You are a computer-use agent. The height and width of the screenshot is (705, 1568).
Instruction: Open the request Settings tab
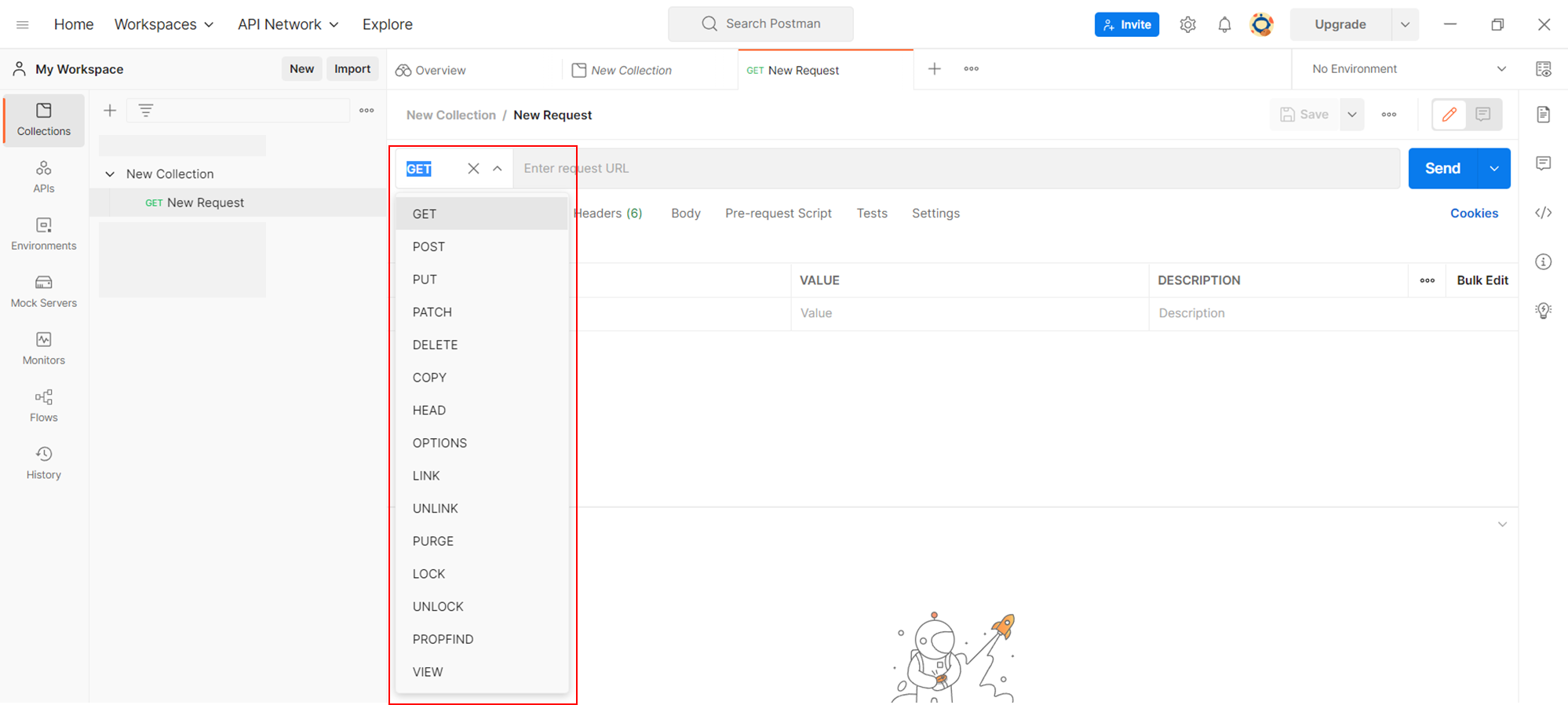click(x=935, y=214)
